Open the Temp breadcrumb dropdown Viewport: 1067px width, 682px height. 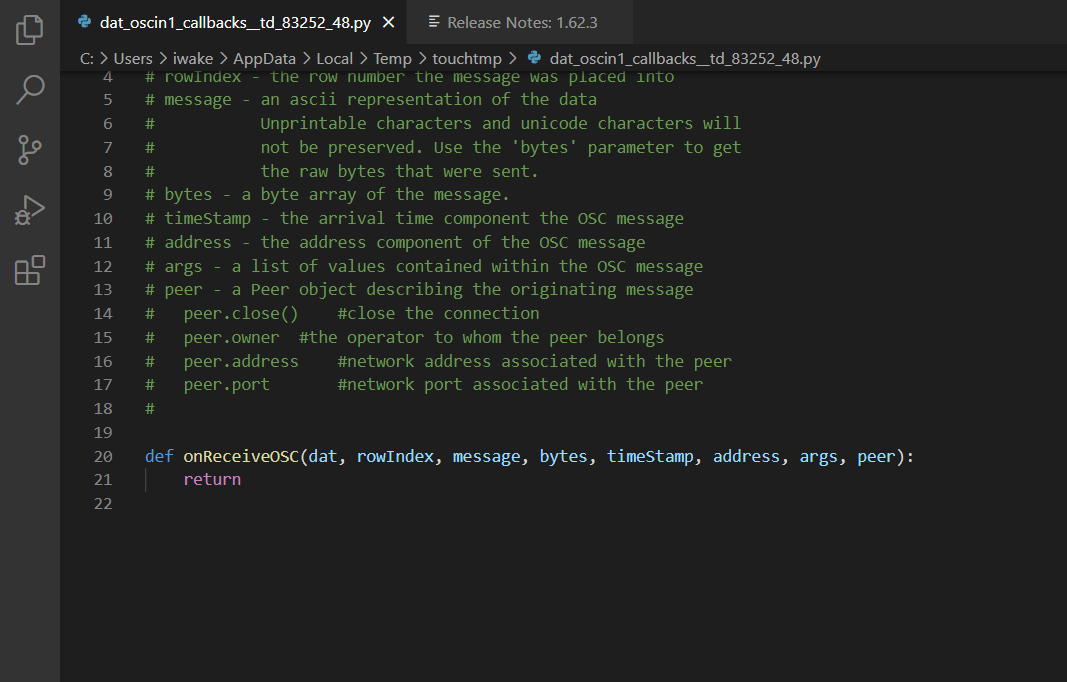(391, 58)
